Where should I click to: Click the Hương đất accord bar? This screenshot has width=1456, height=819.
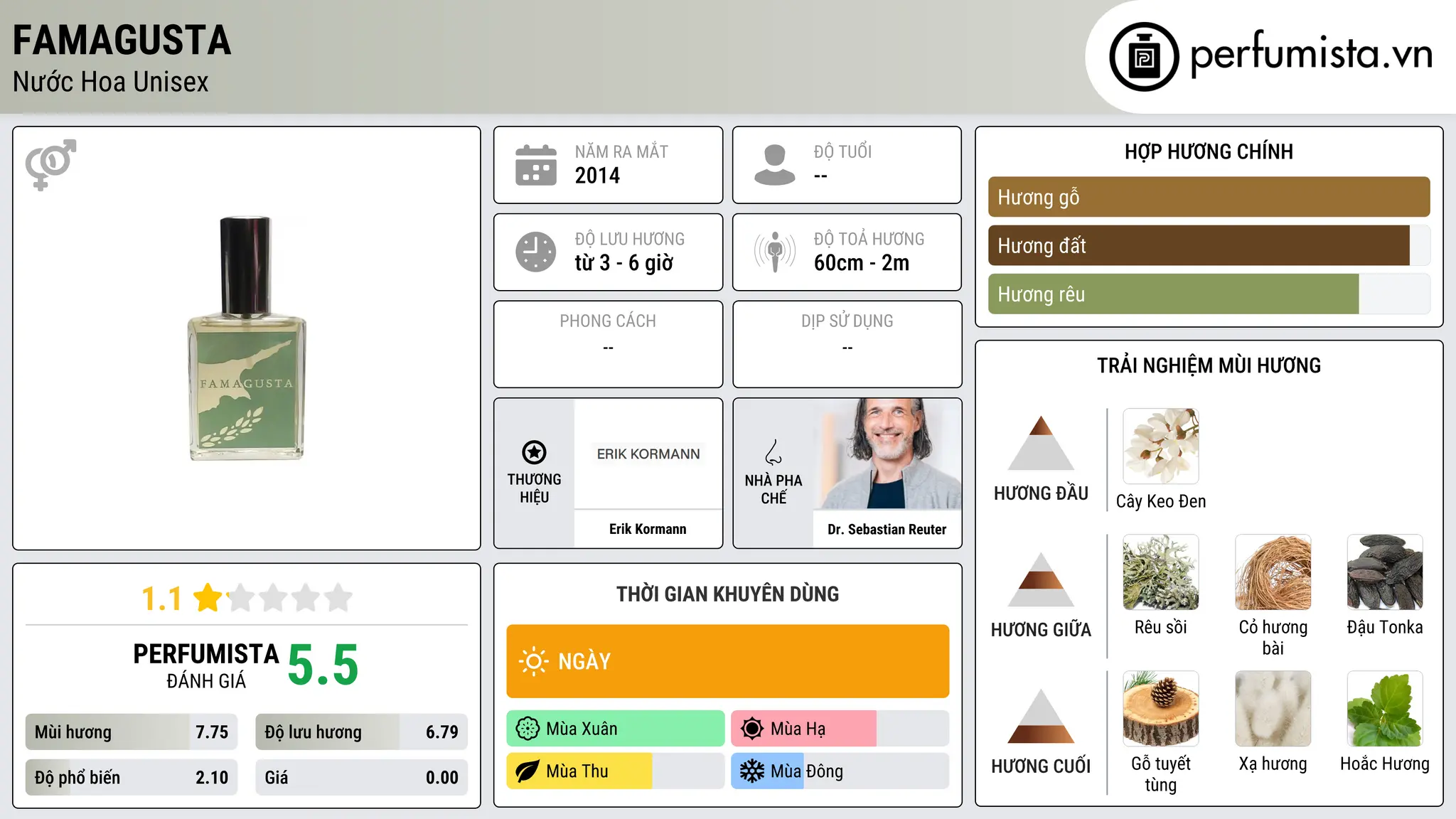[x=1209, y=245]
